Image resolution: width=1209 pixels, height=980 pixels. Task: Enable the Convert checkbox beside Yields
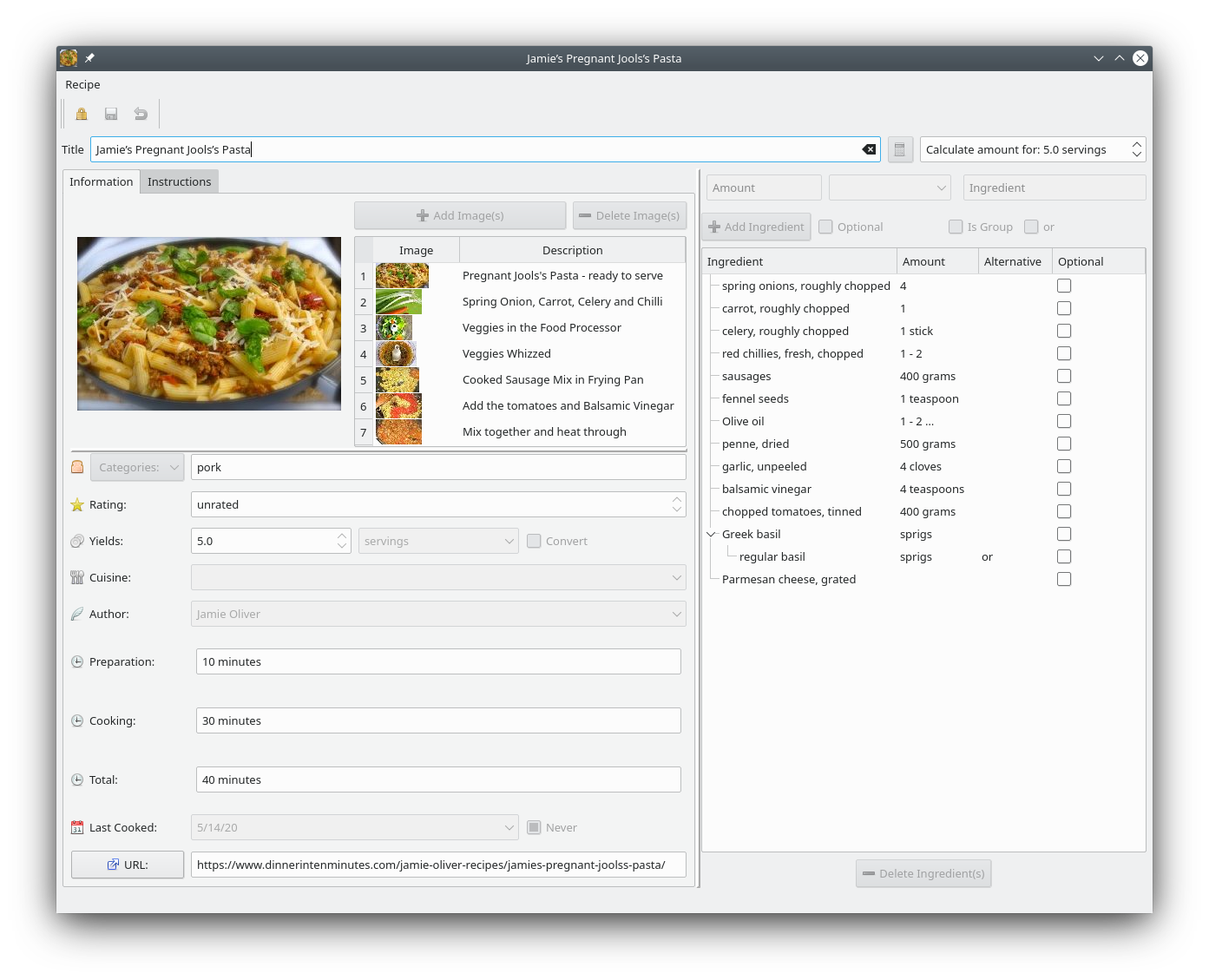point(535,541)
